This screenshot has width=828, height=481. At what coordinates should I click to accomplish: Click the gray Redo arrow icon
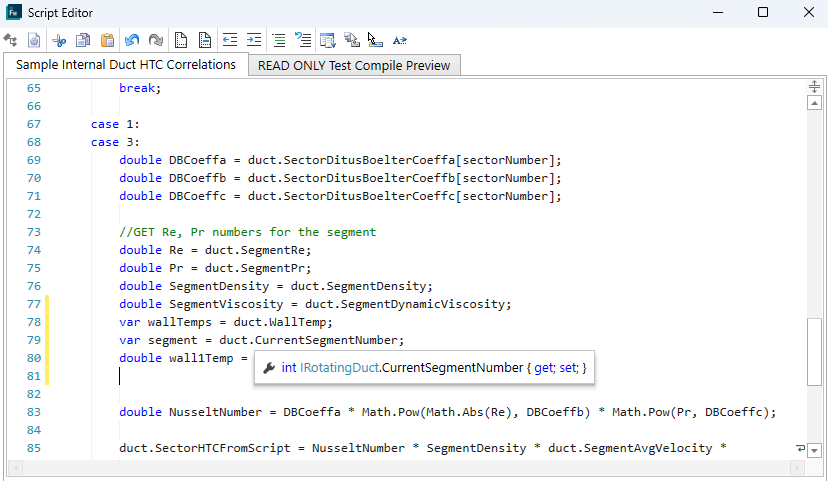[x=156, y=41]
